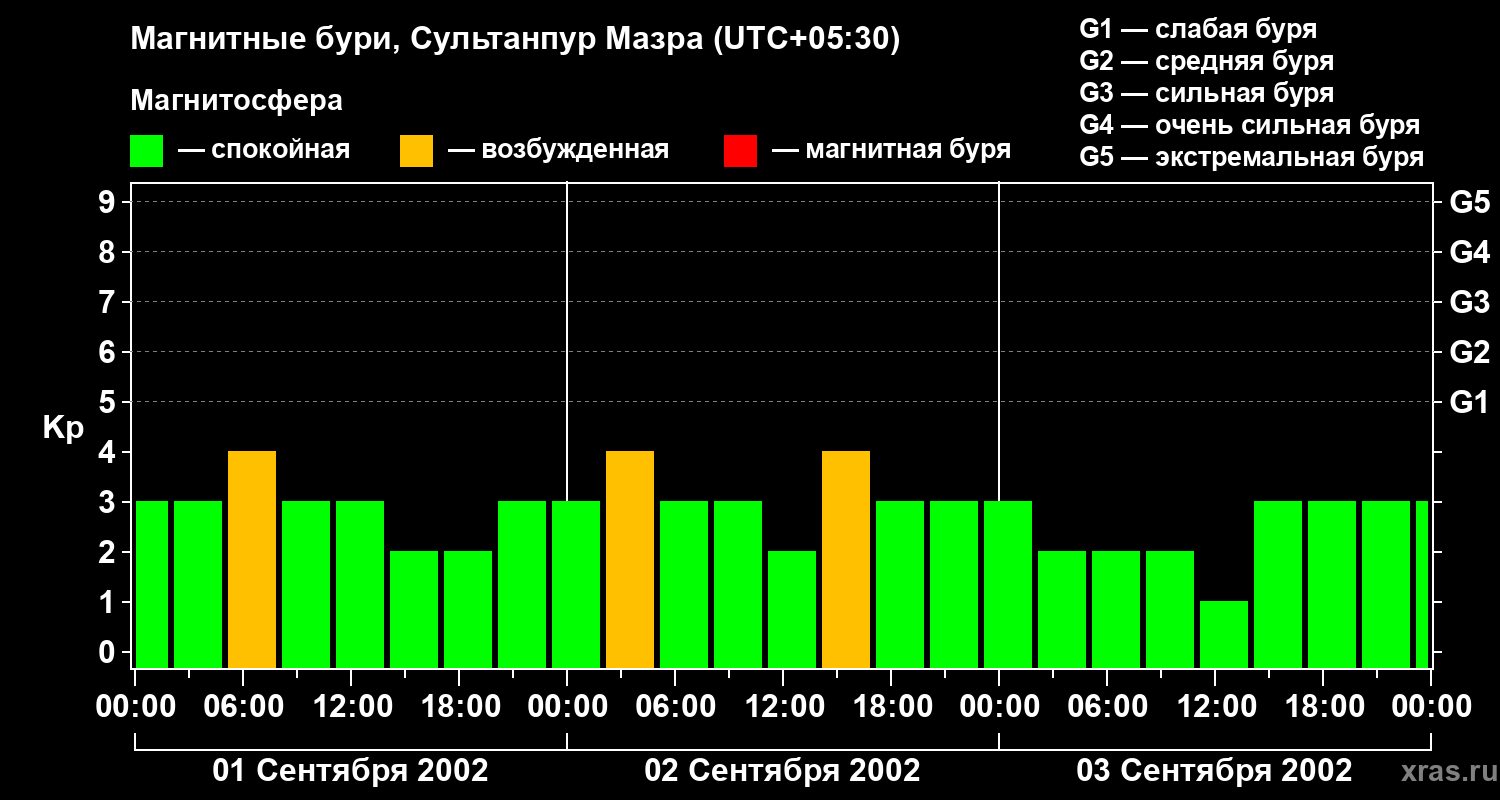This screenshot has height=800, width=1500.
Task: Click the 'G2 — средняя буря' legend line
Action: (1207, 61)
